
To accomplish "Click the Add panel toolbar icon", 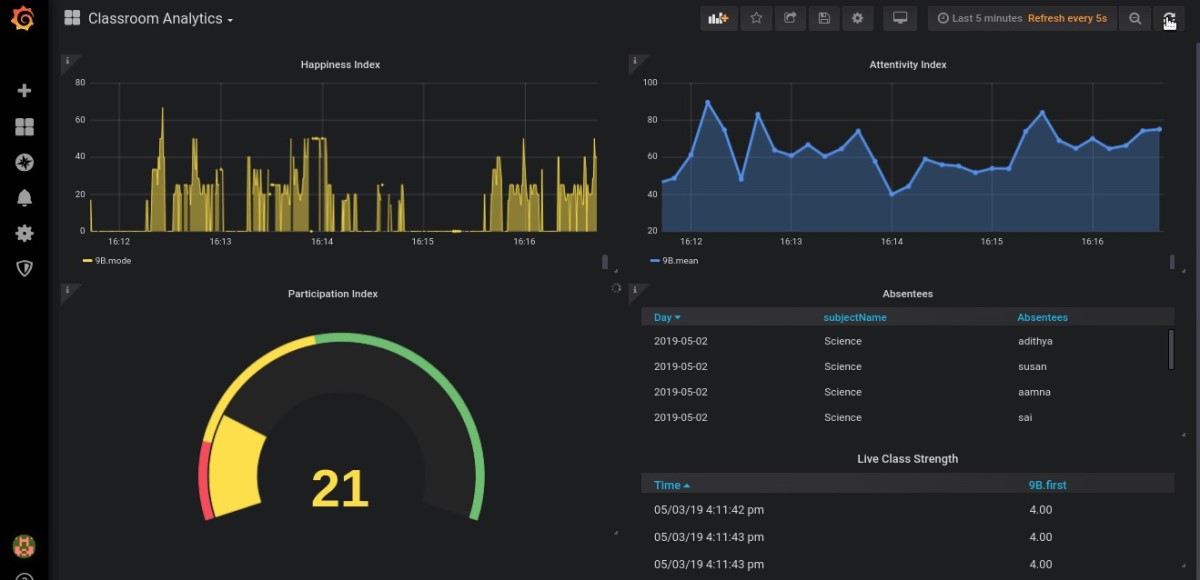I will (718, 18).
